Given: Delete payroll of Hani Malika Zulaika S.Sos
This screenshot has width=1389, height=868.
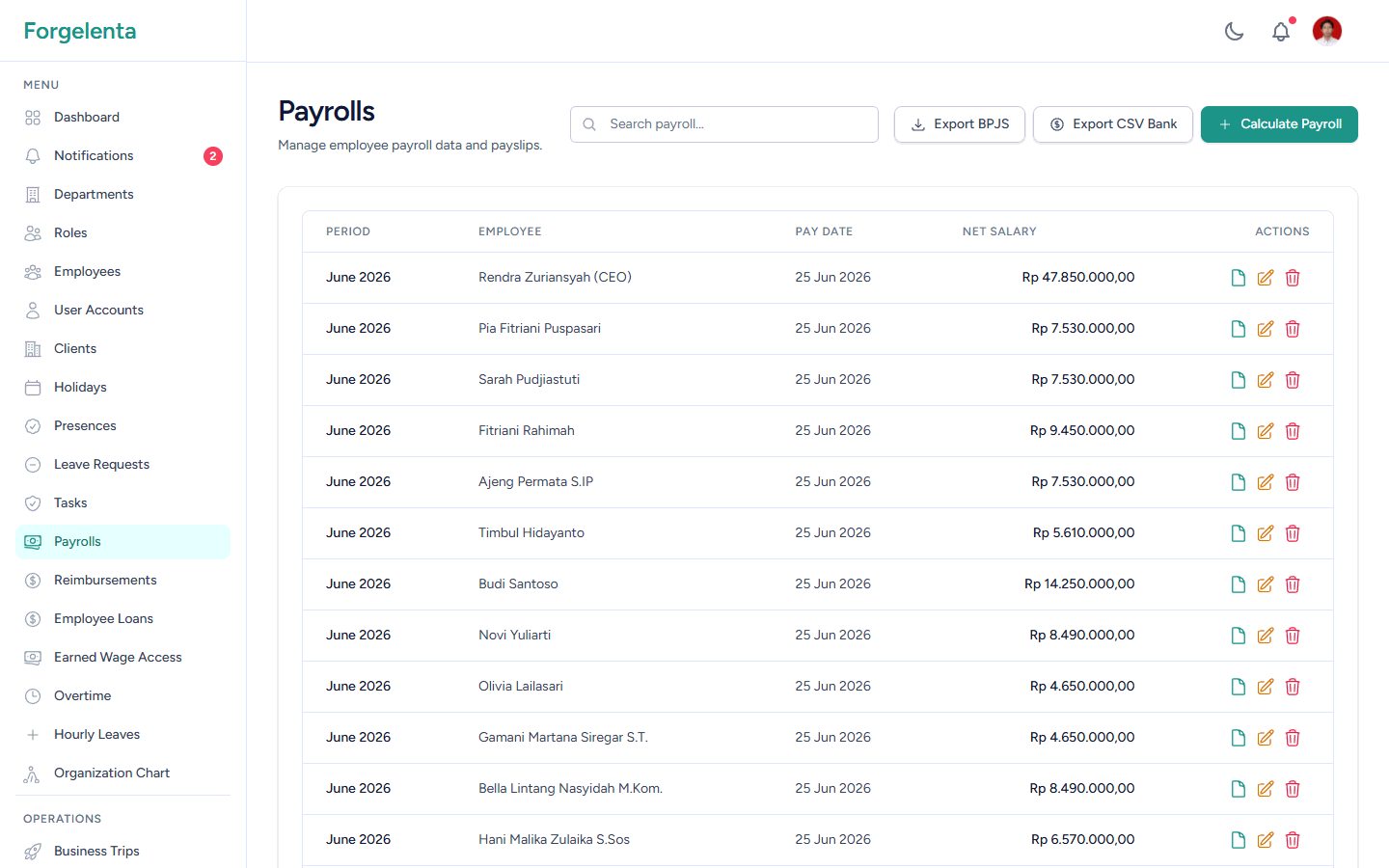Looking at the screenshot, I should tap(1293, 840).
